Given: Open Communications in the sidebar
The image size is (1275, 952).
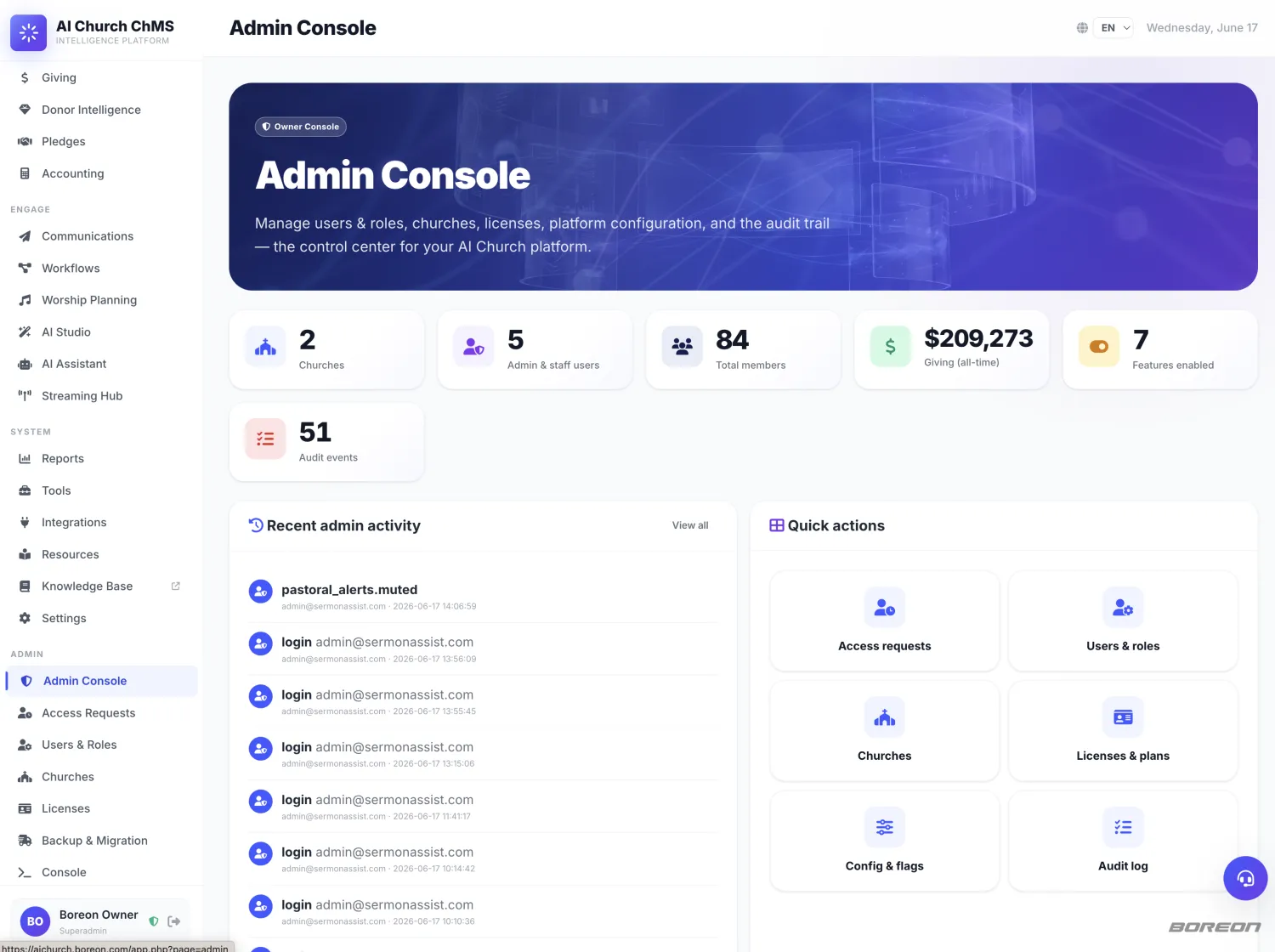Looking at the screenshot, I should pos(101,236).
